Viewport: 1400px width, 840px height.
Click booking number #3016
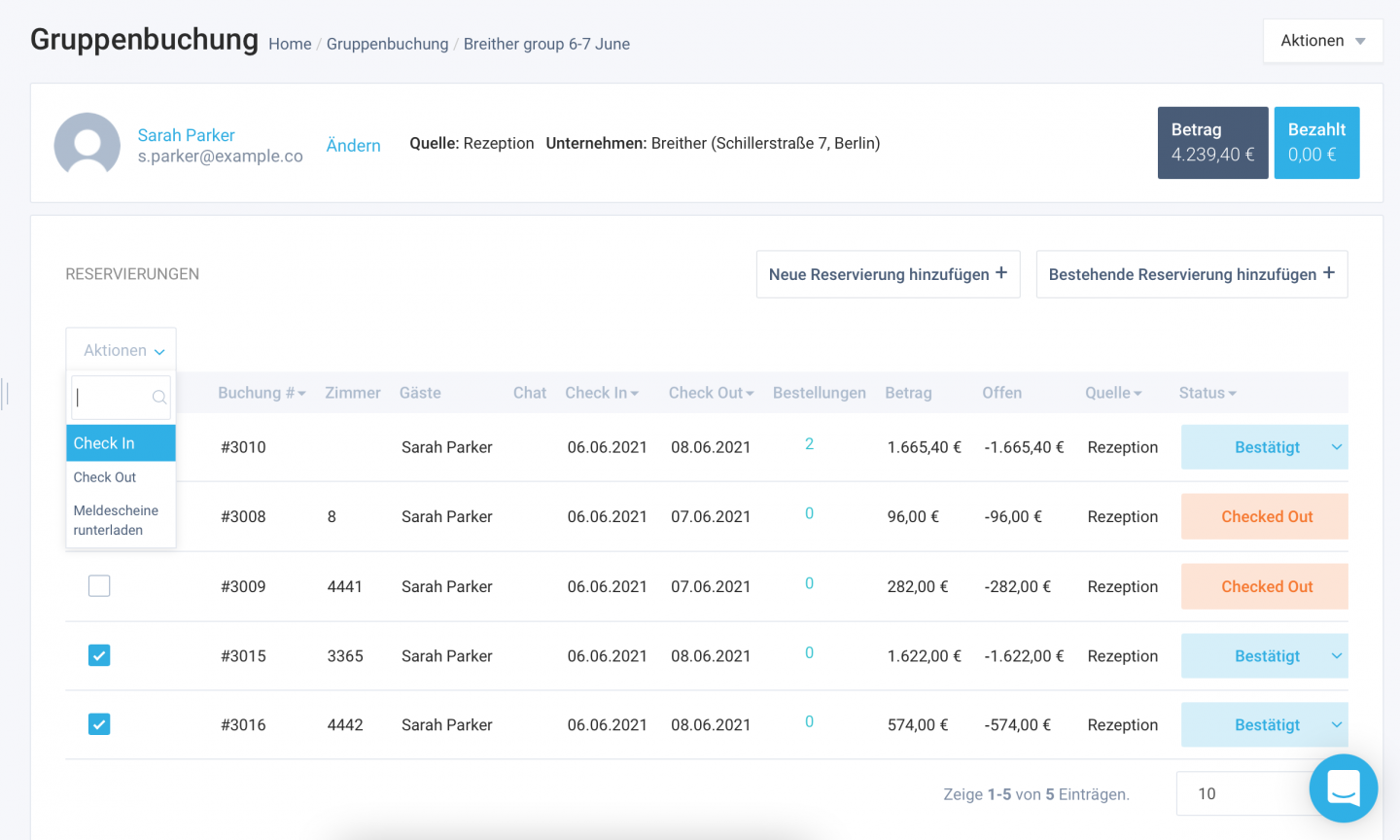click(x=243, y=724)
